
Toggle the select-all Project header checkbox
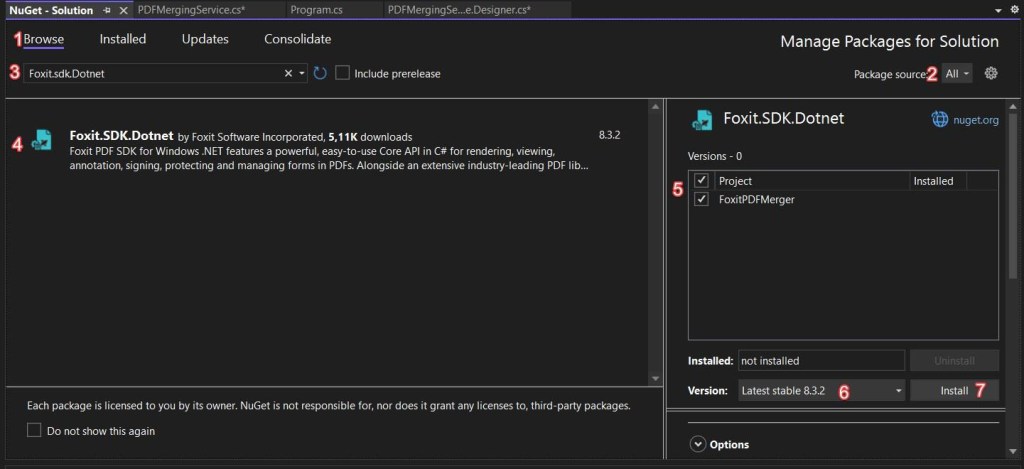click(701, 180)
